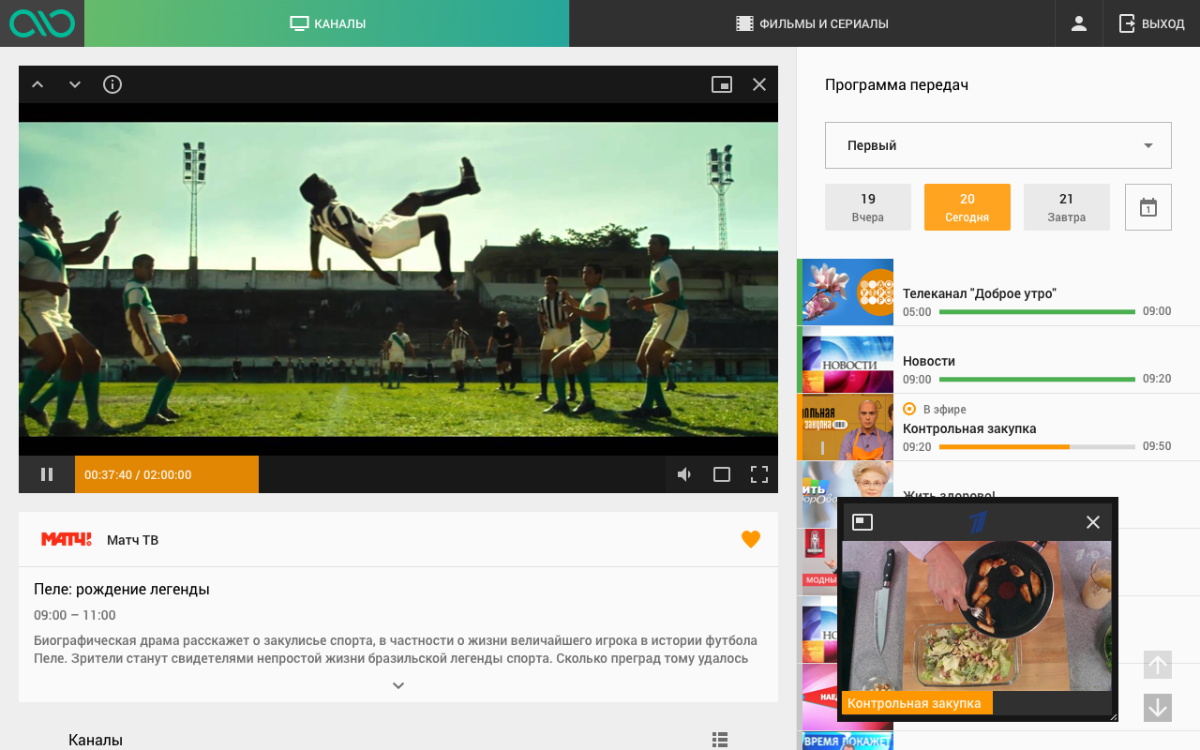Switch channel list view mode
1200x750 pixels.
(x=720, y=740)
